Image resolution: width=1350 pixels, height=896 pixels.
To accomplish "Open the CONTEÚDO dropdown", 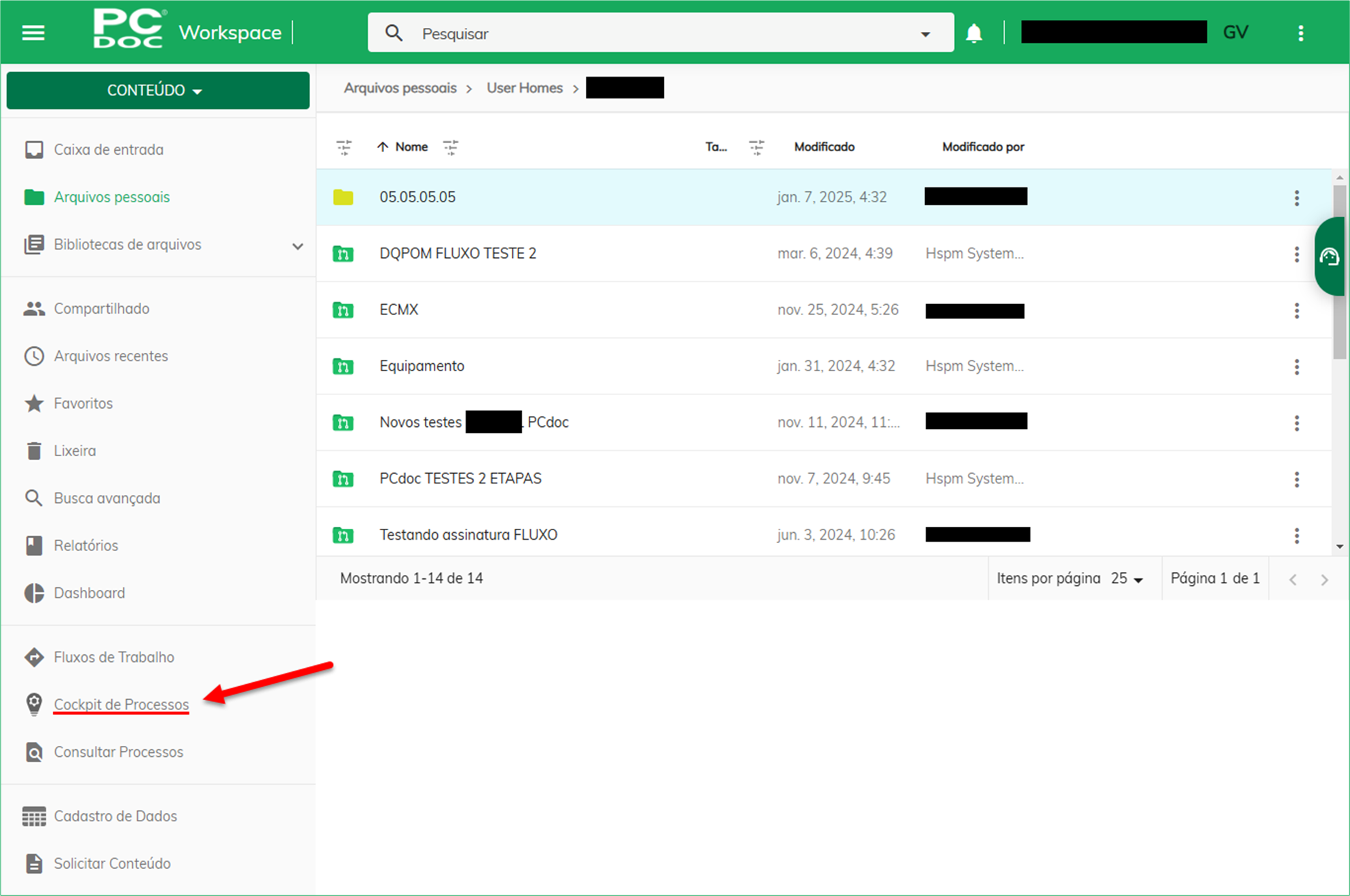I will [157, 90].
